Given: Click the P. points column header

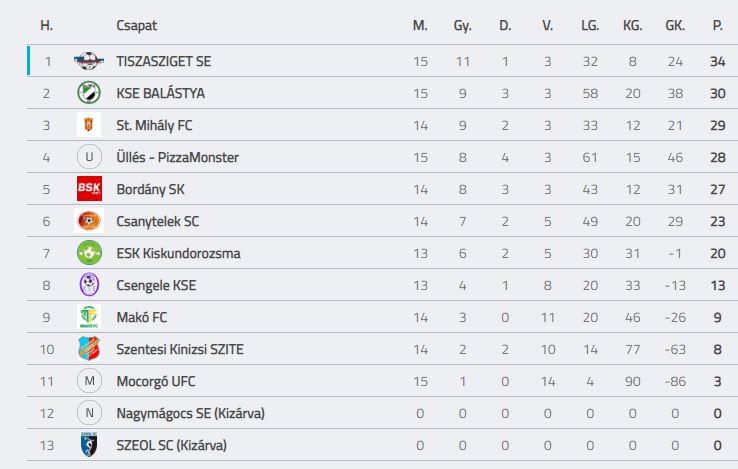Looking at the screenshot, I should click(717, 25).
